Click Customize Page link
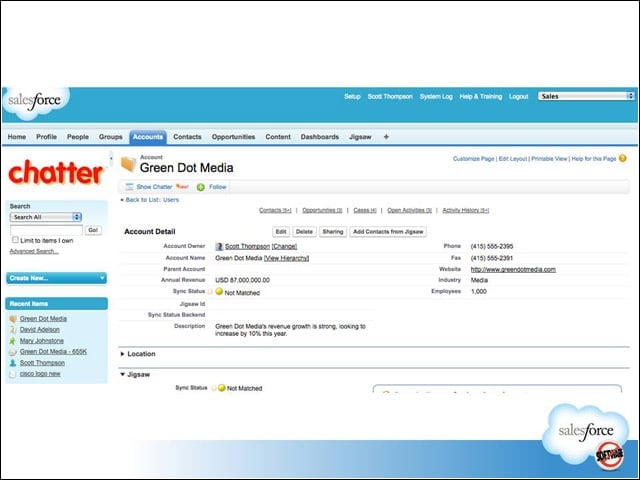The image size is (640, 480). tap(473, 159)
